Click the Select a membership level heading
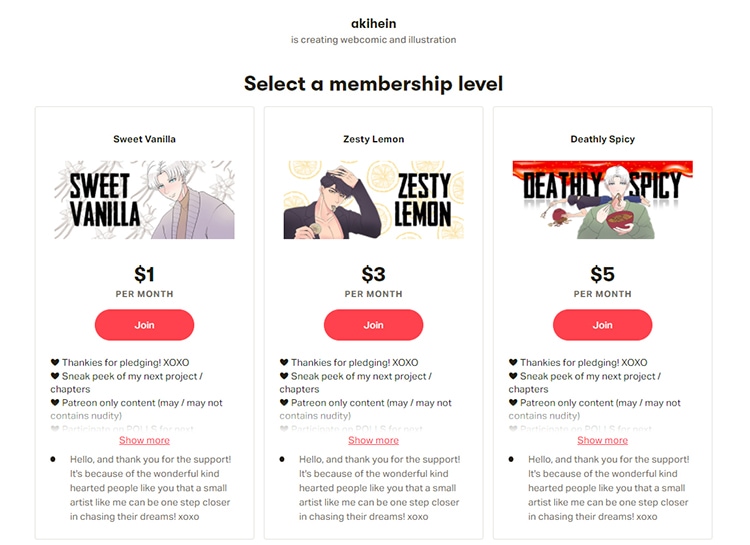This screenshot has width=750, height=545. coord(373,84)
